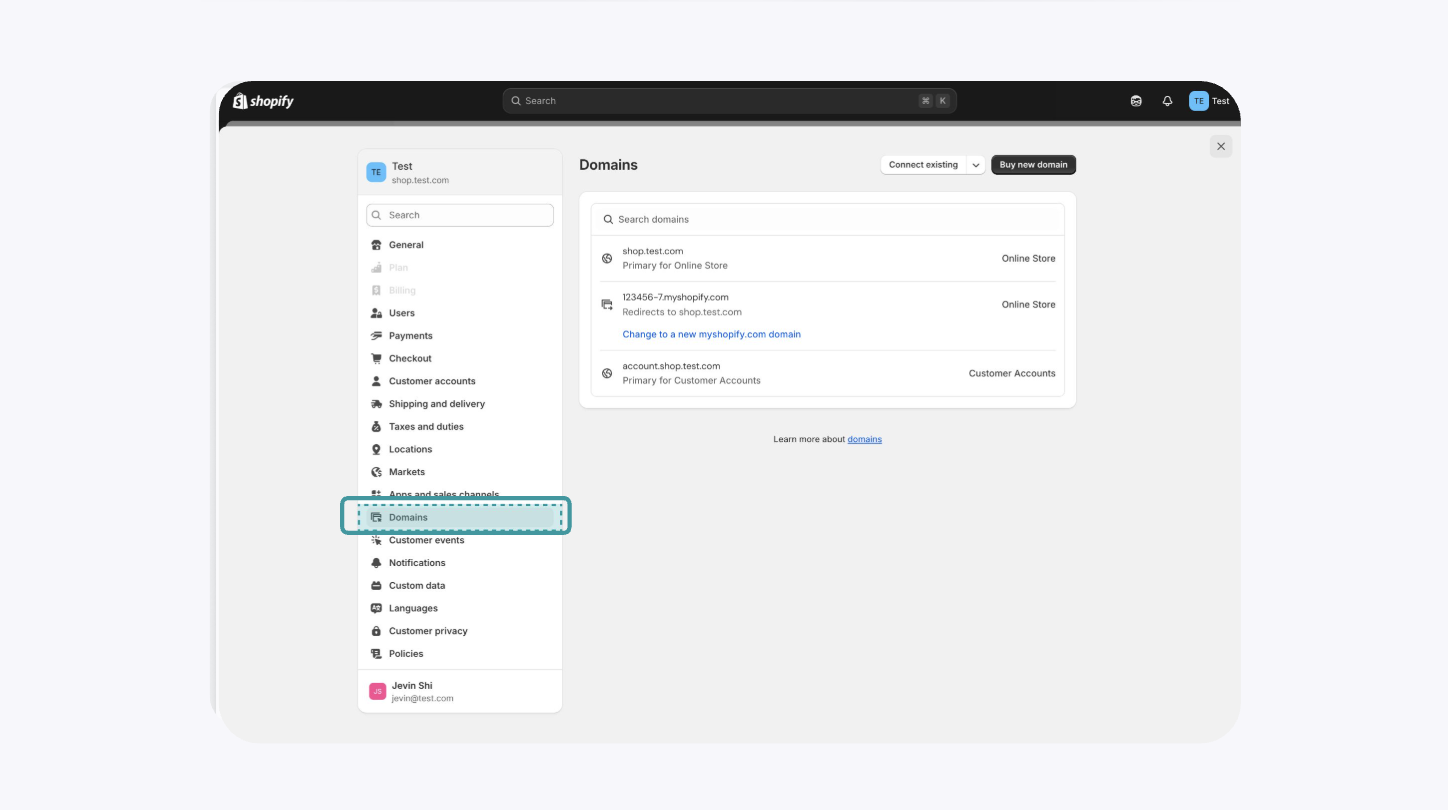Click the Shopify logo in top bar
The height and width of the screenshot is (810, 1448).
(x=263, y=101)
